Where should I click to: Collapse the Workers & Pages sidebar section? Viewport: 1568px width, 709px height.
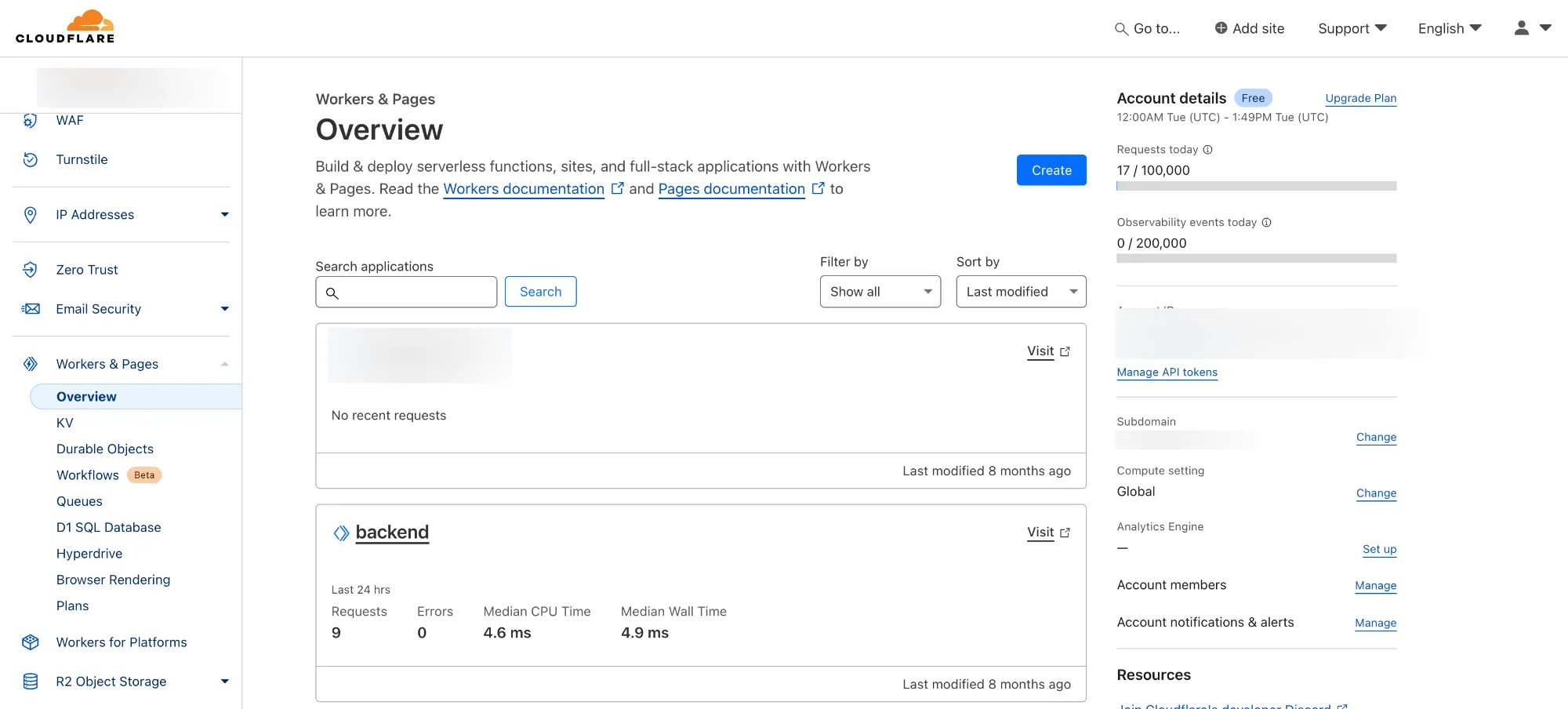tap(225, 364)
